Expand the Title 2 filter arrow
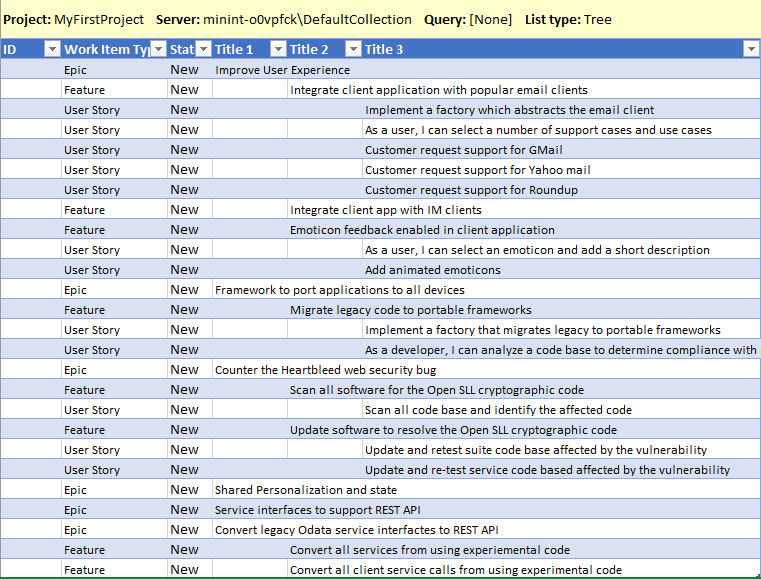The height and width of the screenshot is (579, 761). click(x=352, y=49)
